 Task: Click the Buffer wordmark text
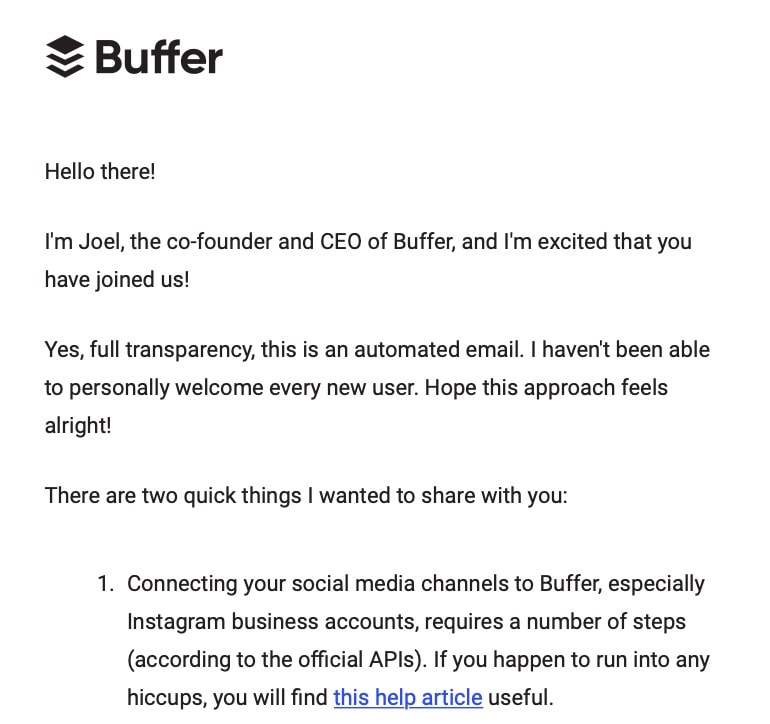point(159,57)
